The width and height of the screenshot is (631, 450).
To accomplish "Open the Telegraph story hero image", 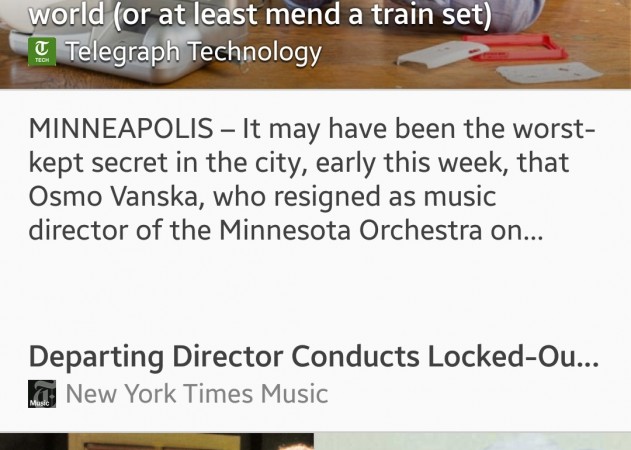I will coord(316,44).
